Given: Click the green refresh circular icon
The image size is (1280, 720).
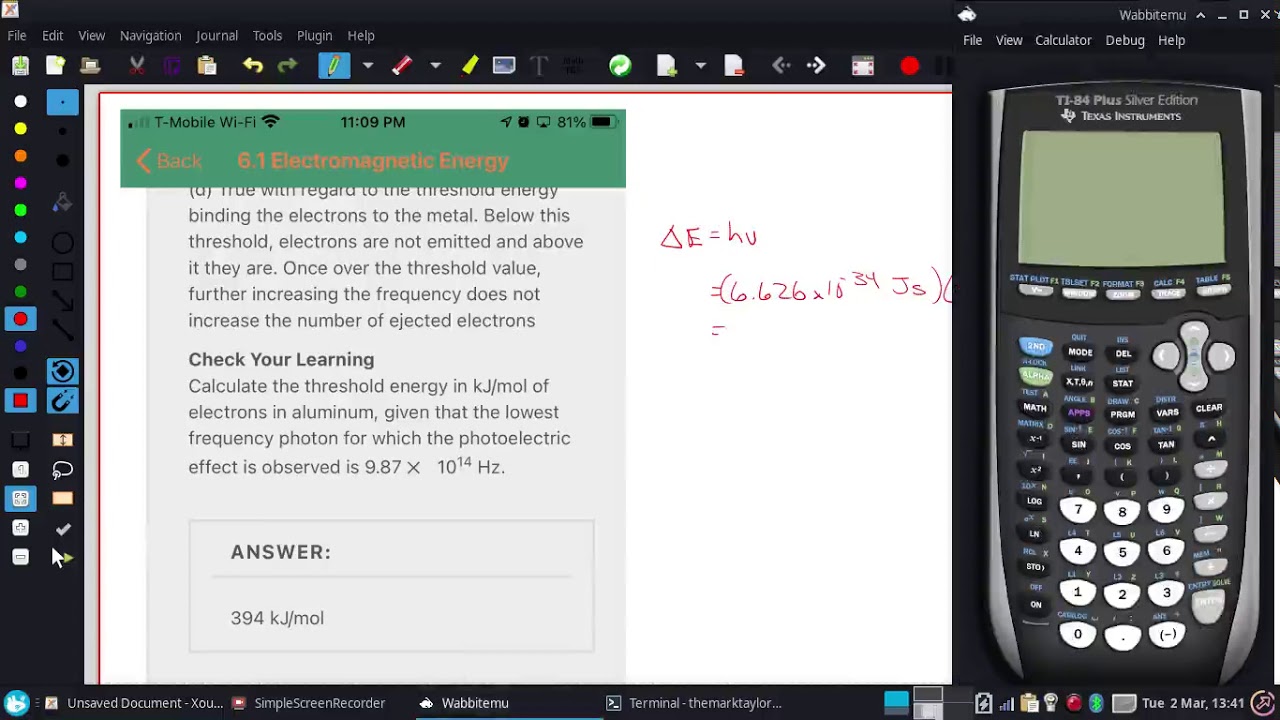Looking at the screenshot, I should [620, 66].
